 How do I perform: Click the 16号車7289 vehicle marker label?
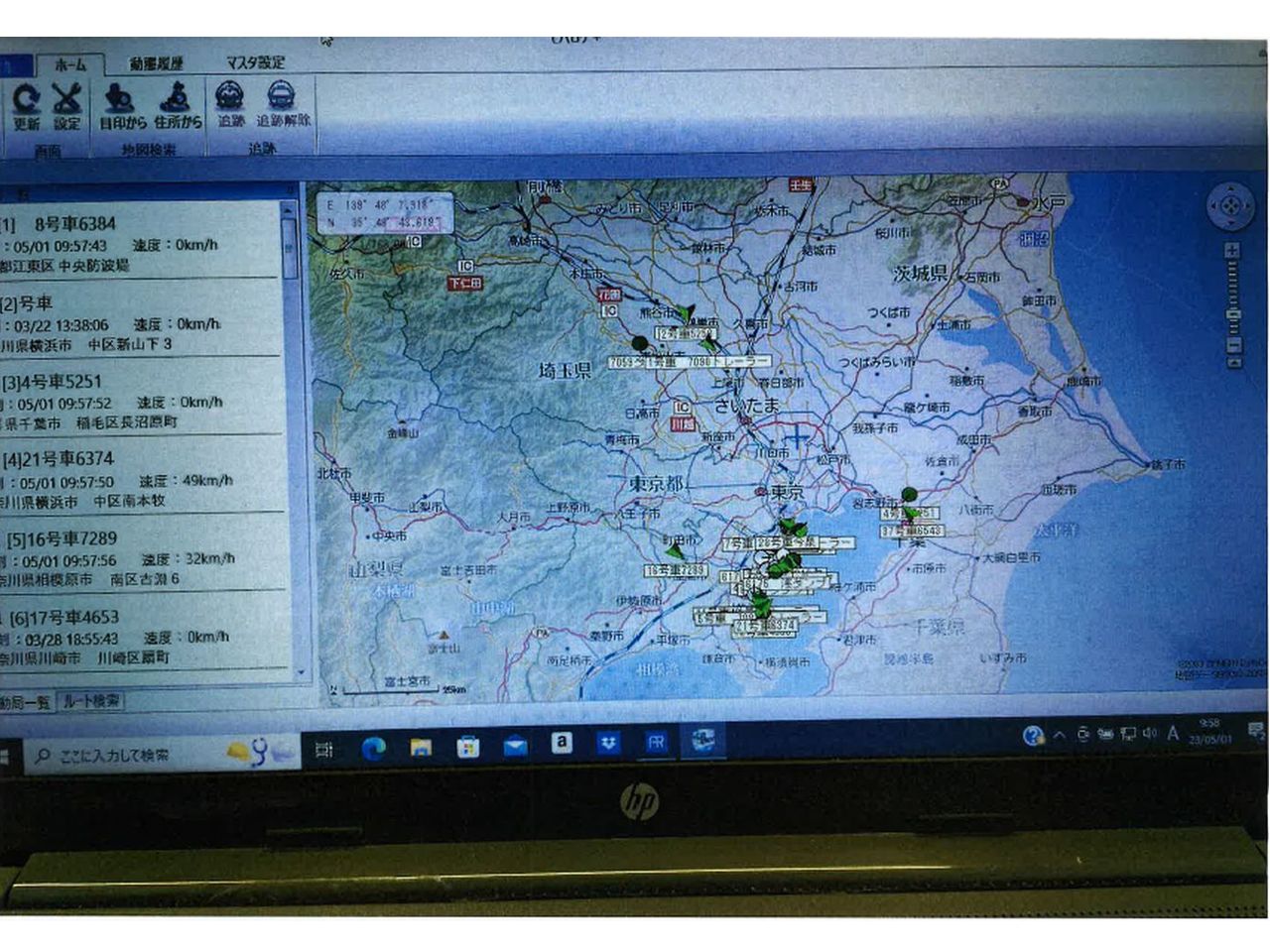[x=676, y=570]
